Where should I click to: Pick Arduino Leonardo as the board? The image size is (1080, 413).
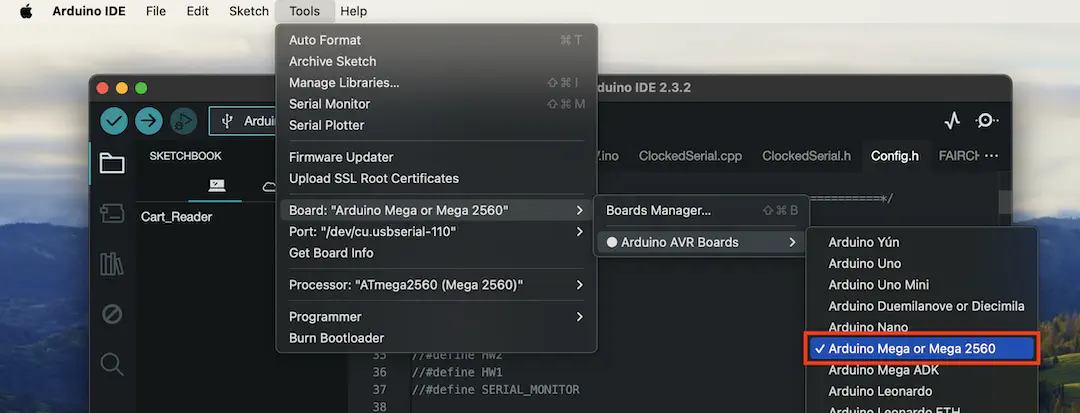pyautogui.click(x=880, y=391)
